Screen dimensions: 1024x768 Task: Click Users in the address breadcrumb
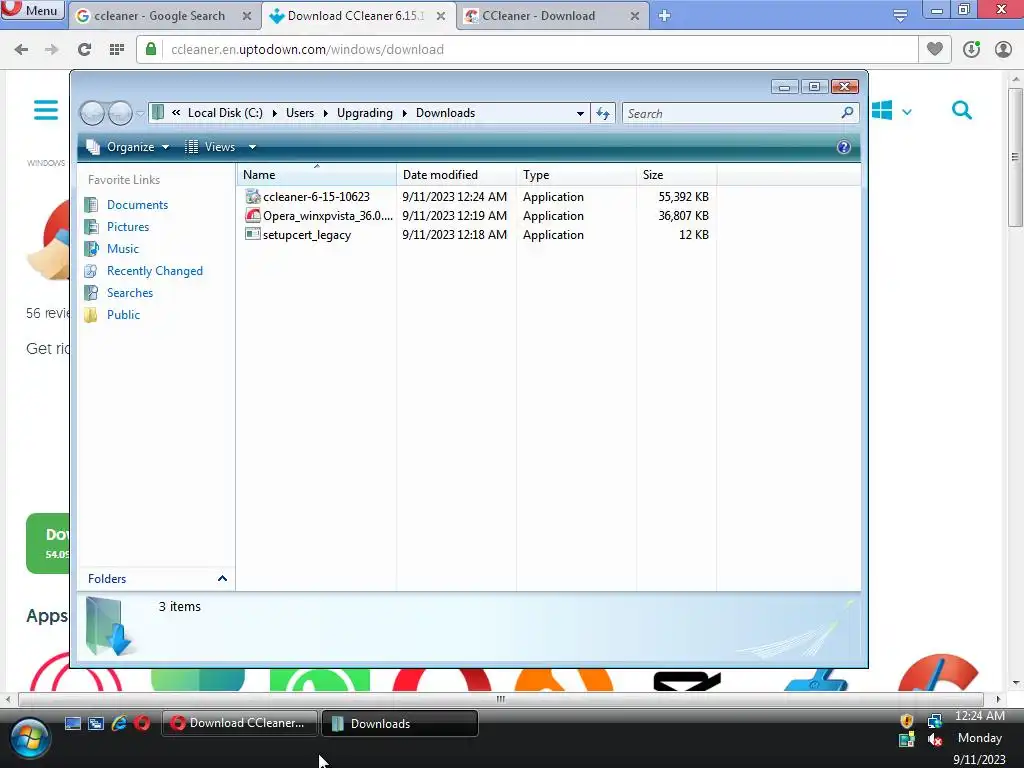click(x=300, y=113)
